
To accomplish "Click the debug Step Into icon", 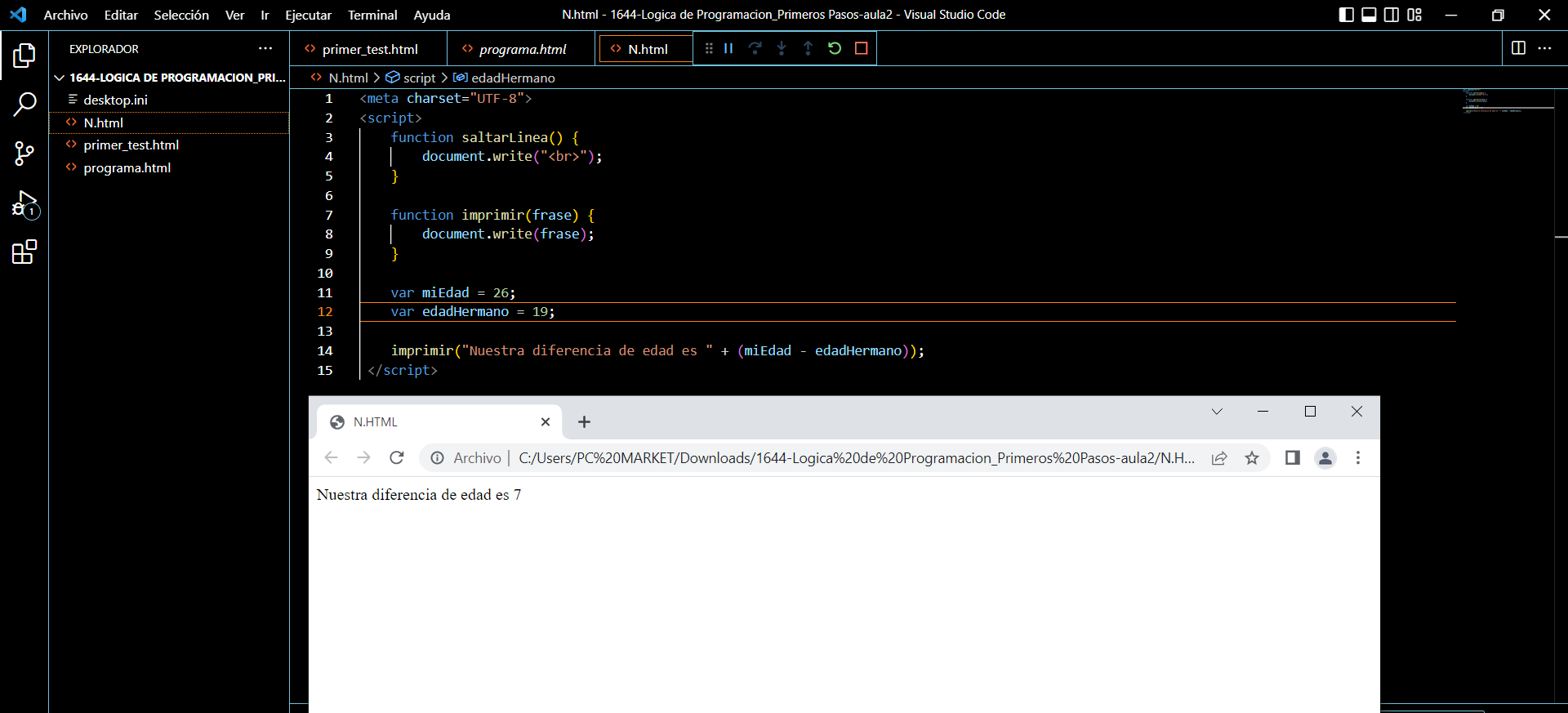I will coord(782,48).
